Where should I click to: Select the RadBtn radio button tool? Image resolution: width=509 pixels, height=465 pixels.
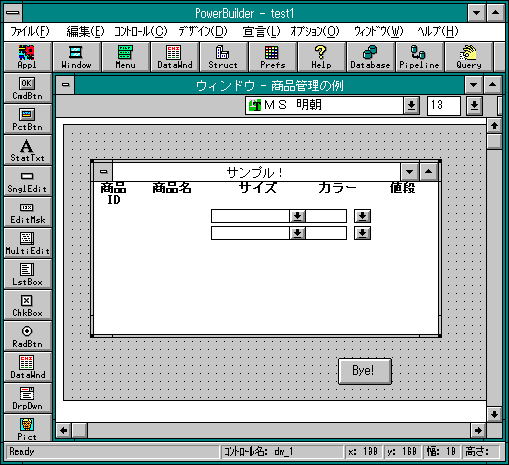click(28, 336)
